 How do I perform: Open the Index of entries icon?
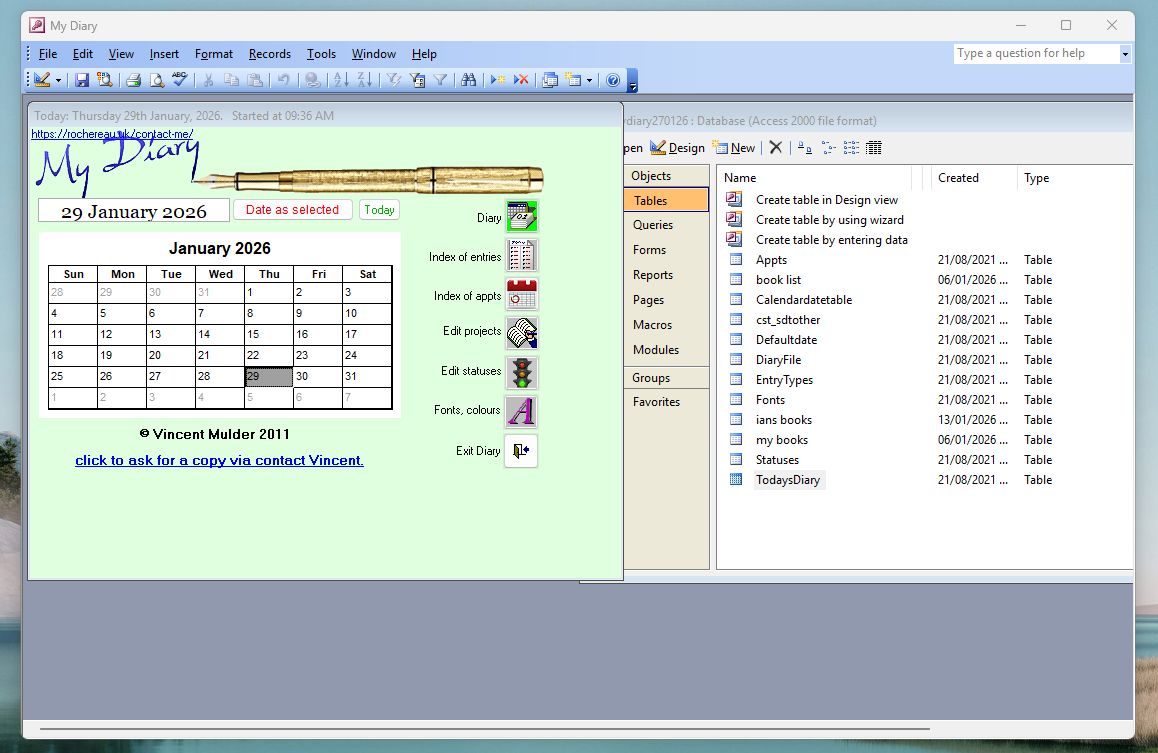[x=521, y=256]
